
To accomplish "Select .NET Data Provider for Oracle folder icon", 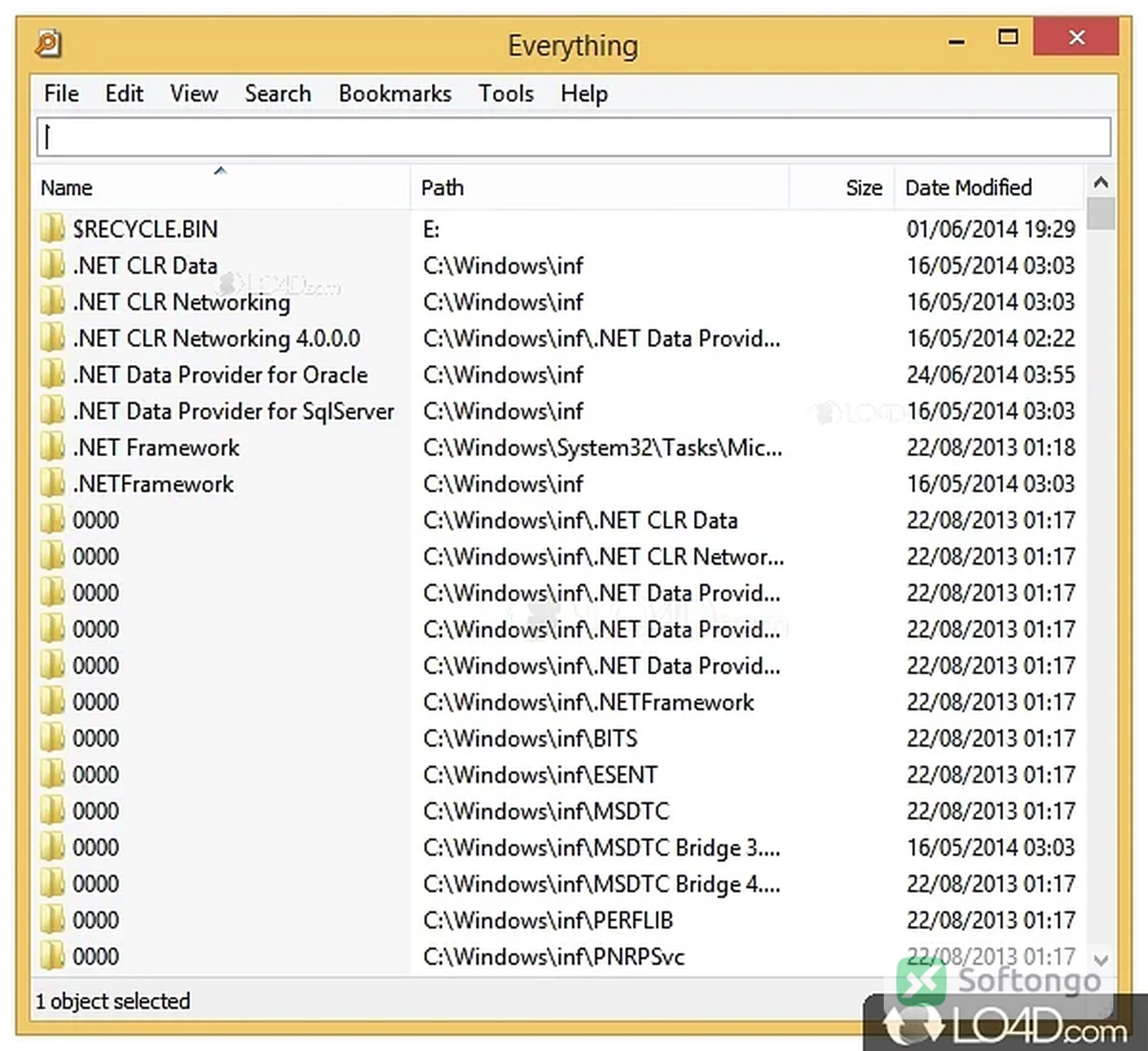I will 53,374.
